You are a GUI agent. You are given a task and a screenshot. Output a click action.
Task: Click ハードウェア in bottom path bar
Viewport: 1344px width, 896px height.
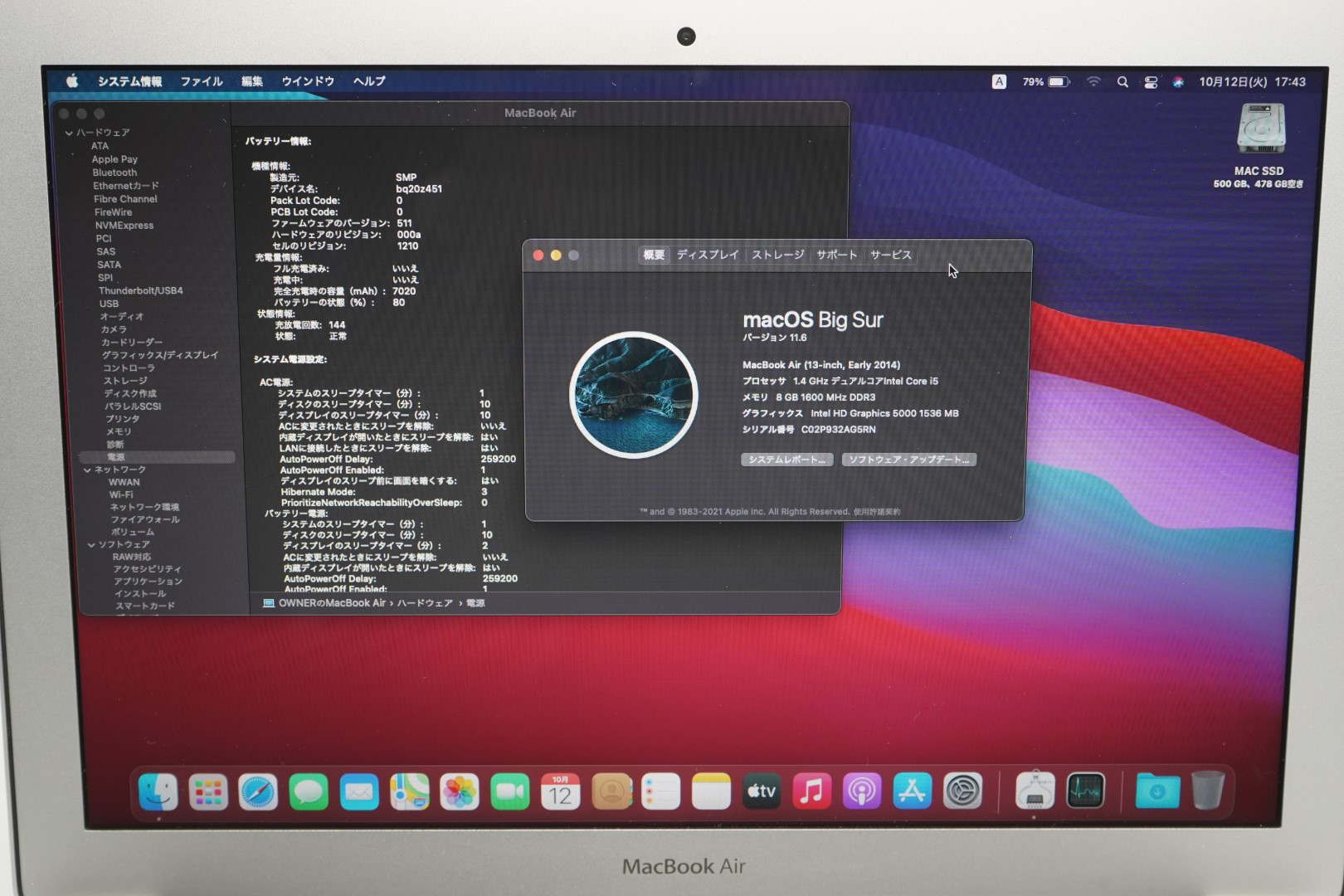coord(425,603)
